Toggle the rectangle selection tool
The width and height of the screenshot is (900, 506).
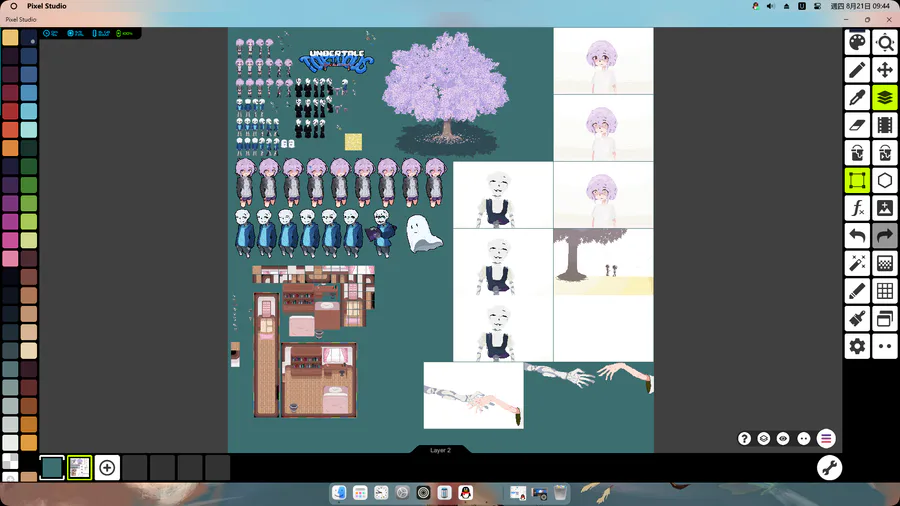857,181
